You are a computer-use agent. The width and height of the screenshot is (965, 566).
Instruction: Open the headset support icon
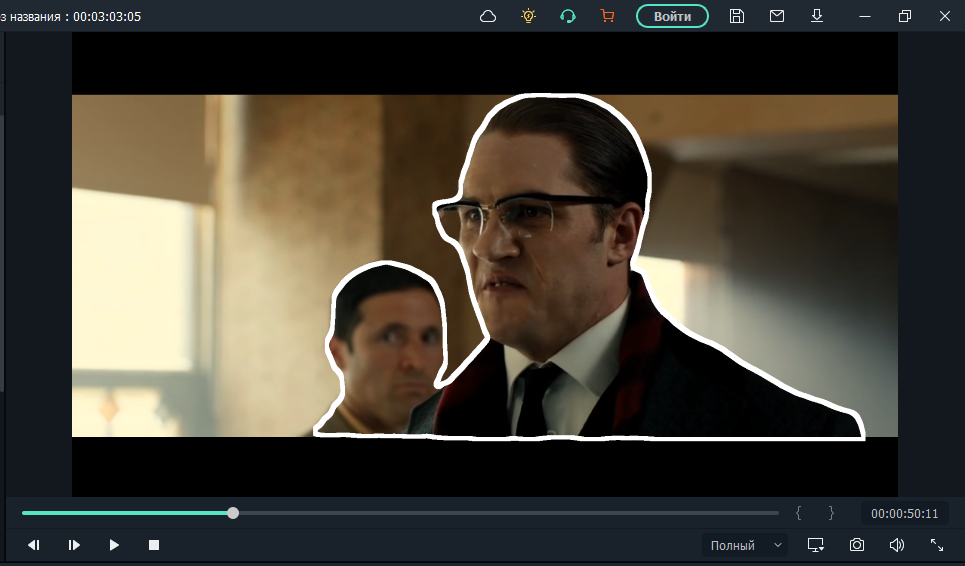(x=567, y=16)
